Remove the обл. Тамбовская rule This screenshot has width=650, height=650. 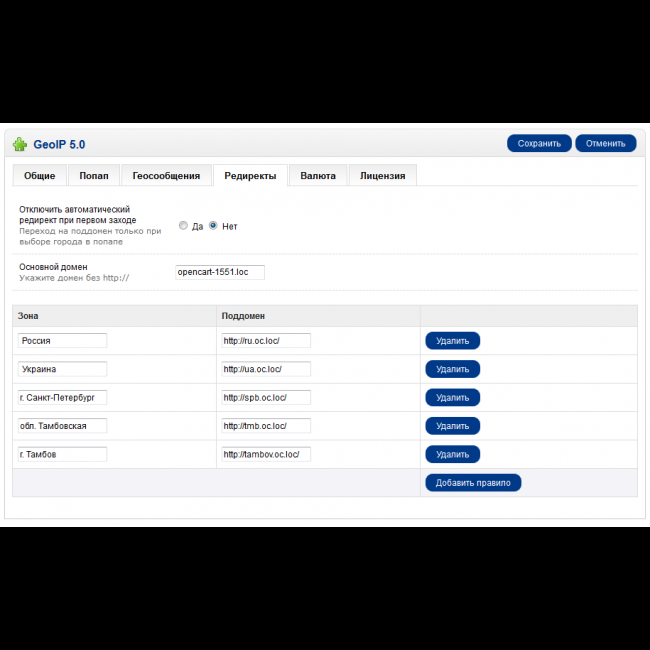coord(452,426)
